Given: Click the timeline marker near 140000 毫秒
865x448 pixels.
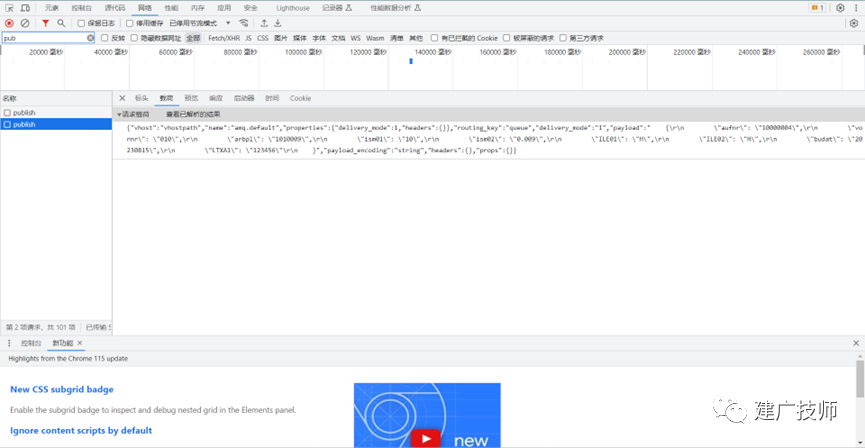Looking at the screenshot, I should tap(411, 61).
